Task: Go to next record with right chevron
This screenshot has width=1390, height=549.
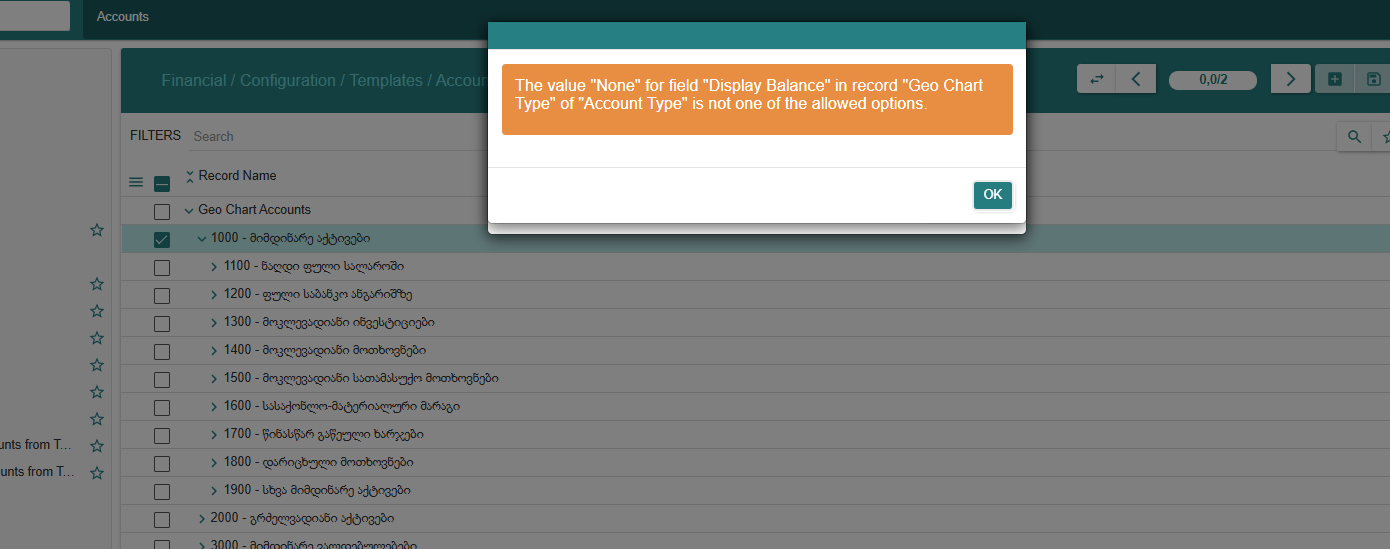Action: [x=1290, y=79]
